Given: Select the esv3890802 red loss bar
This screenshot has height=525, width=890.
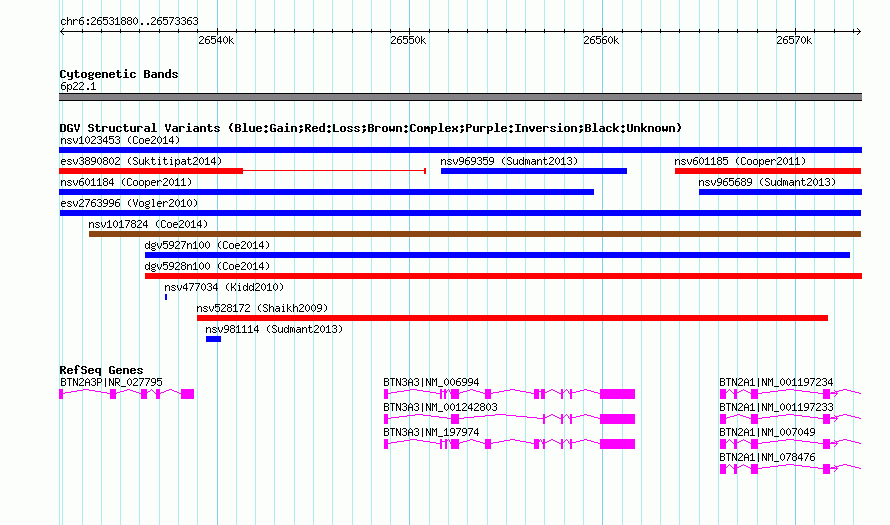Looking at the screenshot, I should click(242, 171).
